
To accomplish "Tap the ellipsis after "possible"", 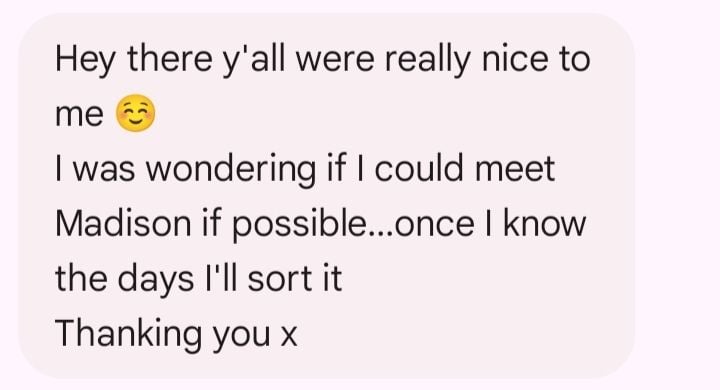I will 380,233.
